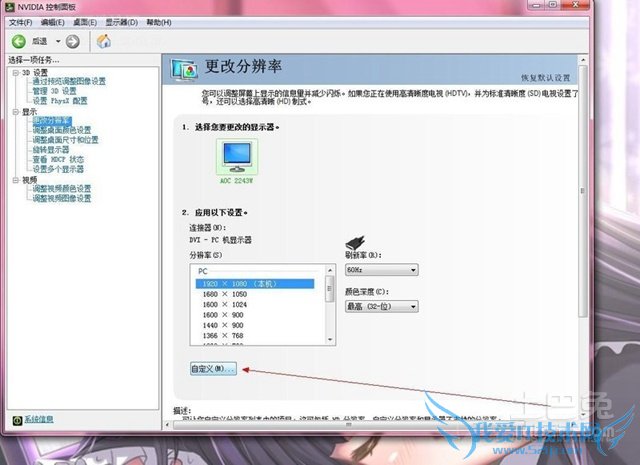Open 管理 3D 设置 task

[x=54, y=91]
